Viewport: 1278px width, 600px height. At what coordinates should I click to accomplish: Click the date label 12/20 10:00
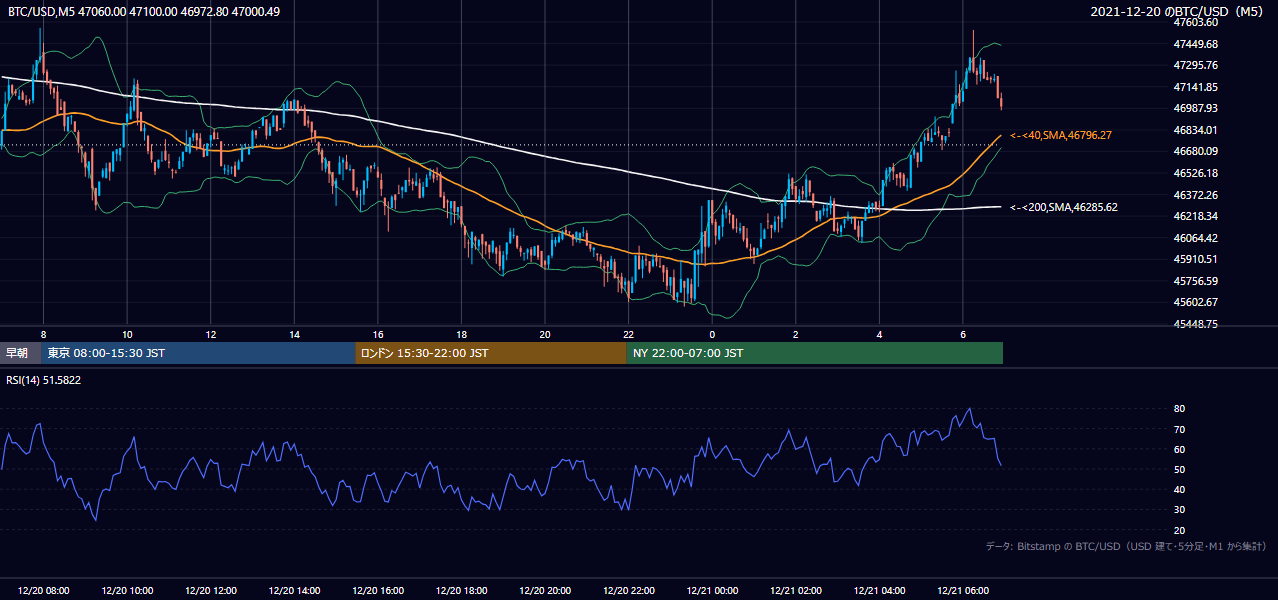[127, 590]
